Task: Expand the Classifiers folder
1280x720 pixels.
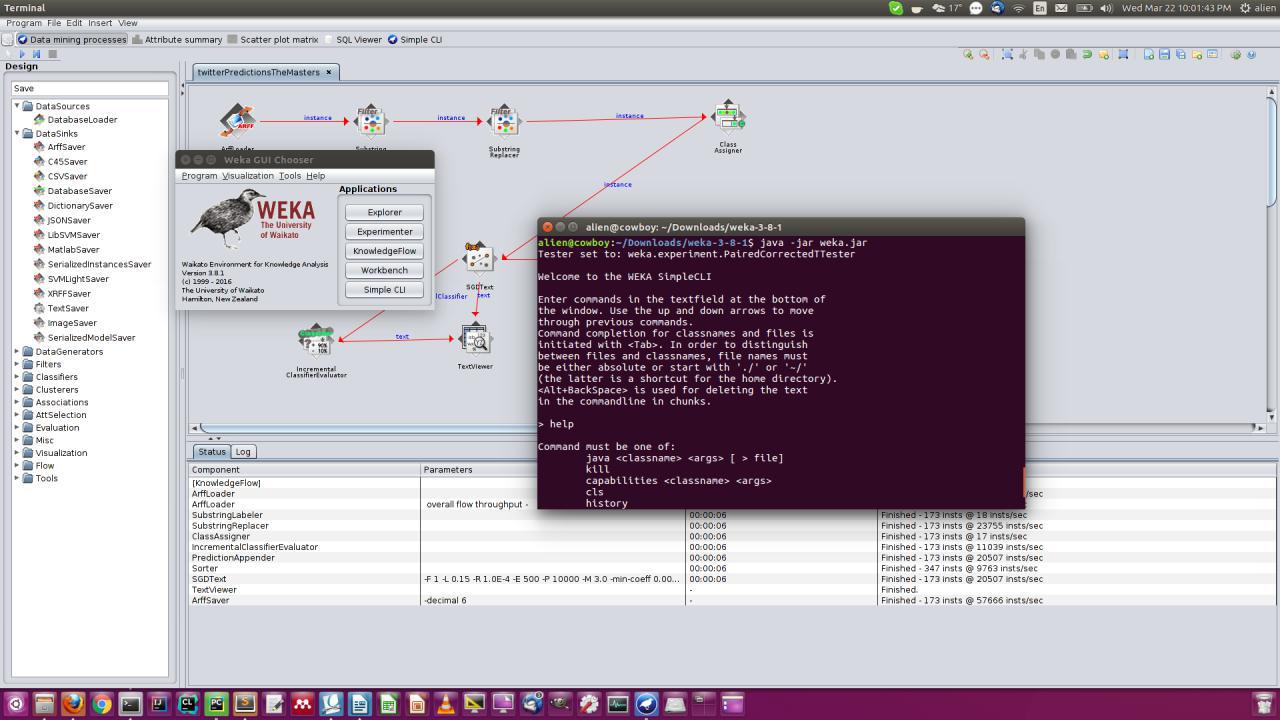Action: coord(17,377)
